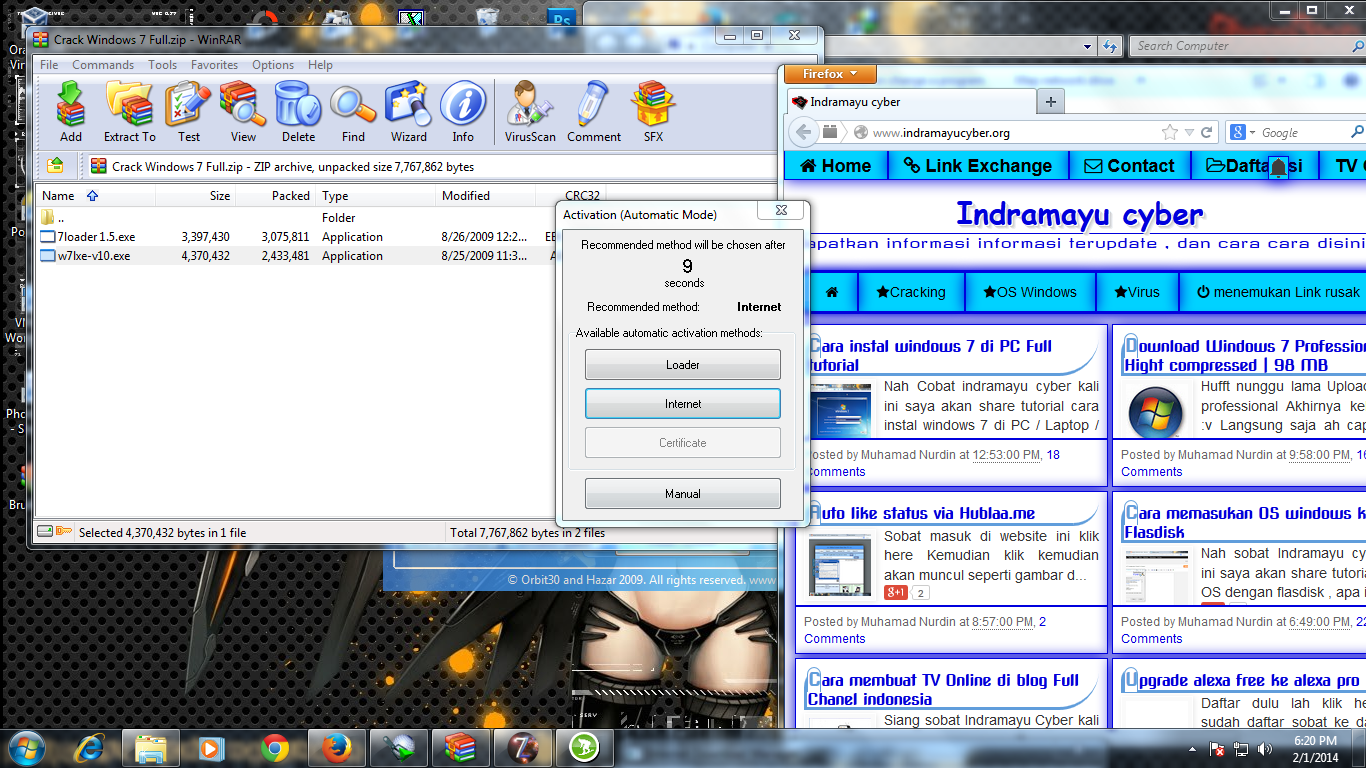The image size is (1366, 768).
Task: Click the Extract To toolbar icon
Action: point(129,112)
